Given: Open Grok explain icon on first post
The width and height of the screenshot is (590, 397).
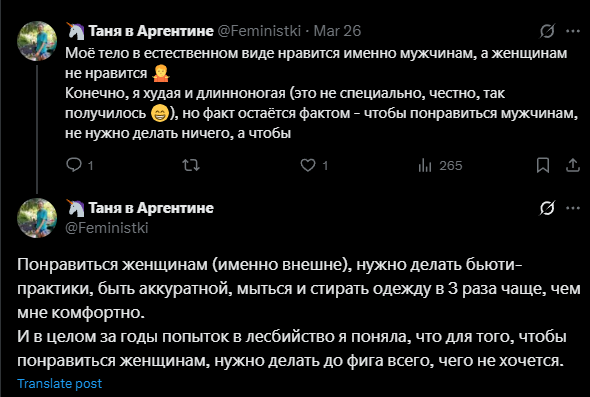Looking at the screenshot, I should pyautogui.click(x=547, y=31).
